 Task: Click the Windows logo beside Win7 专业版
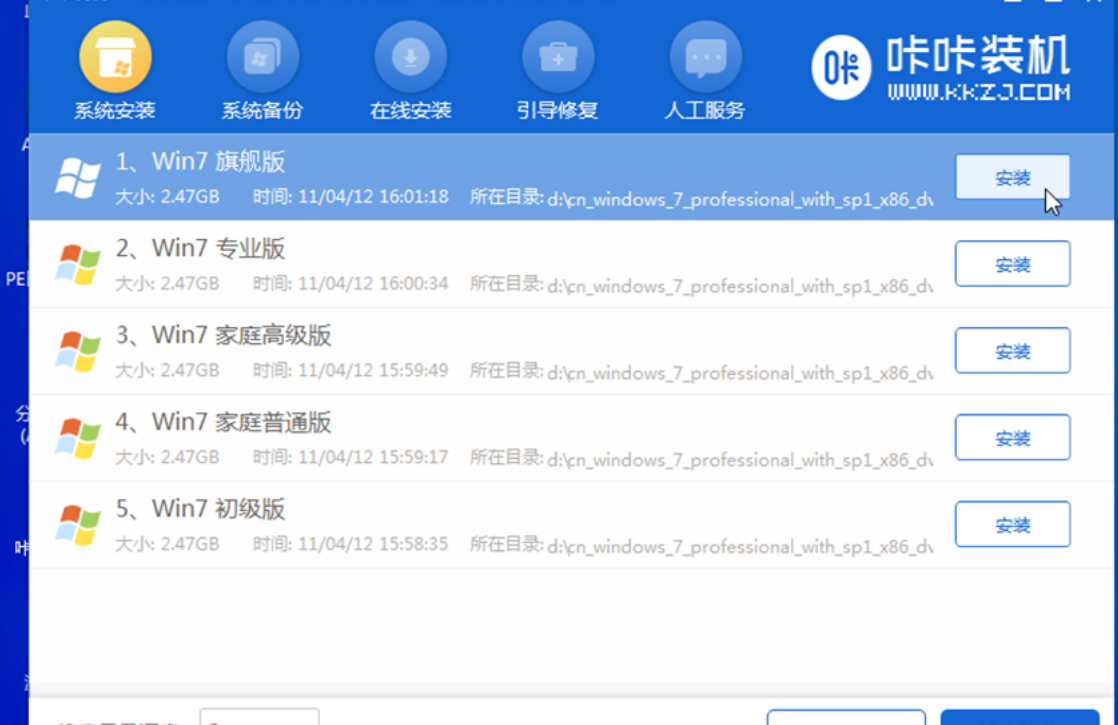78,264
